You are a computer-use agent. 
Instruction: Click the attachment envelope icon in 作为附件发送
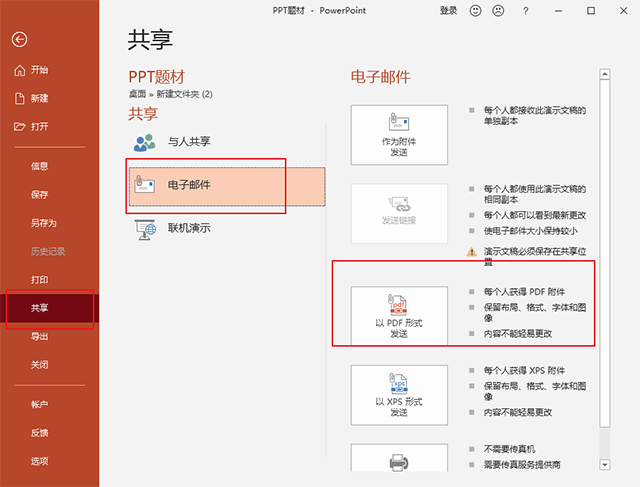399,122
